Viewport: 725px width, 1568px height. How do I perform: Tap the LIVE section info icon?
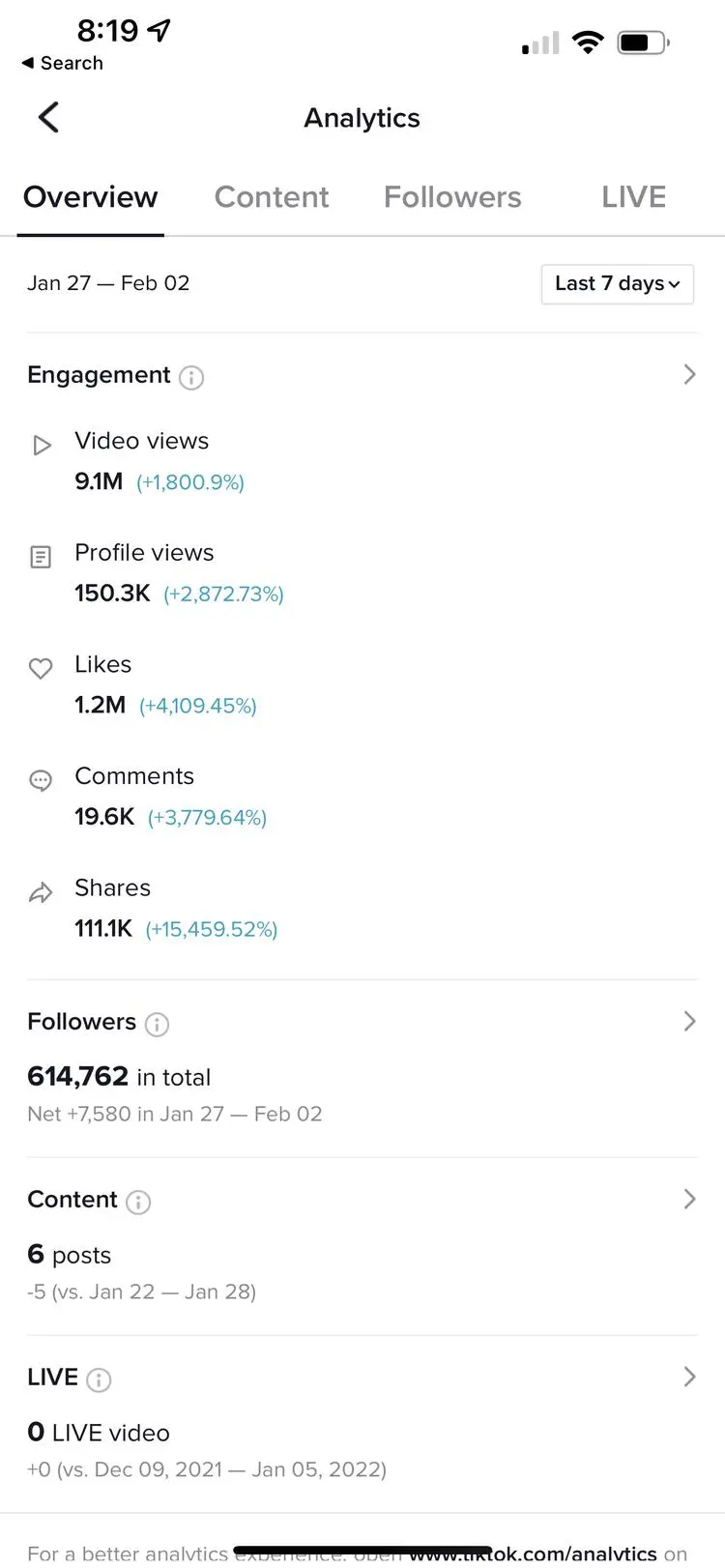(x=99, y=1379)
